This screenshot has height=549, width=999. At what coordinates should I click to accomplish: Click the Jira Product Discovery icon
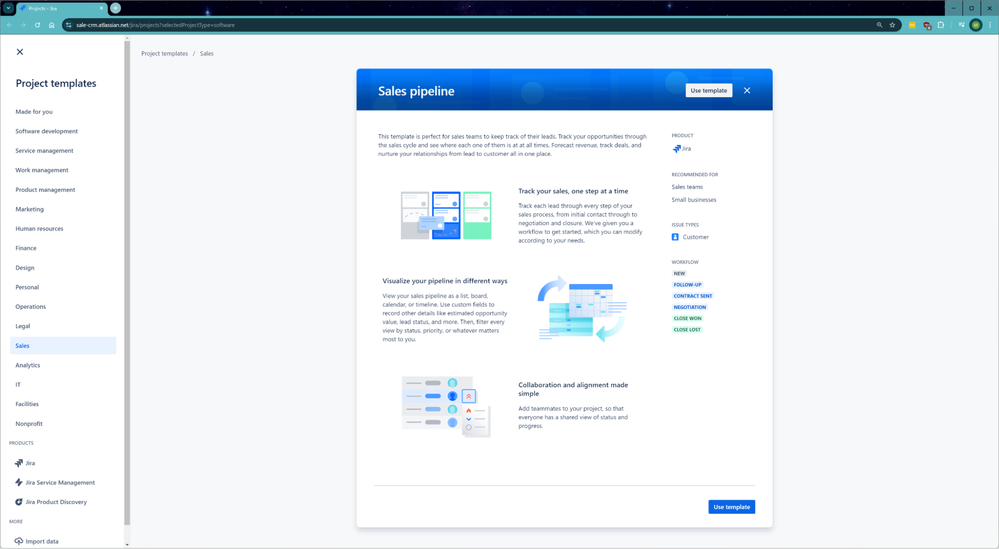18,502
